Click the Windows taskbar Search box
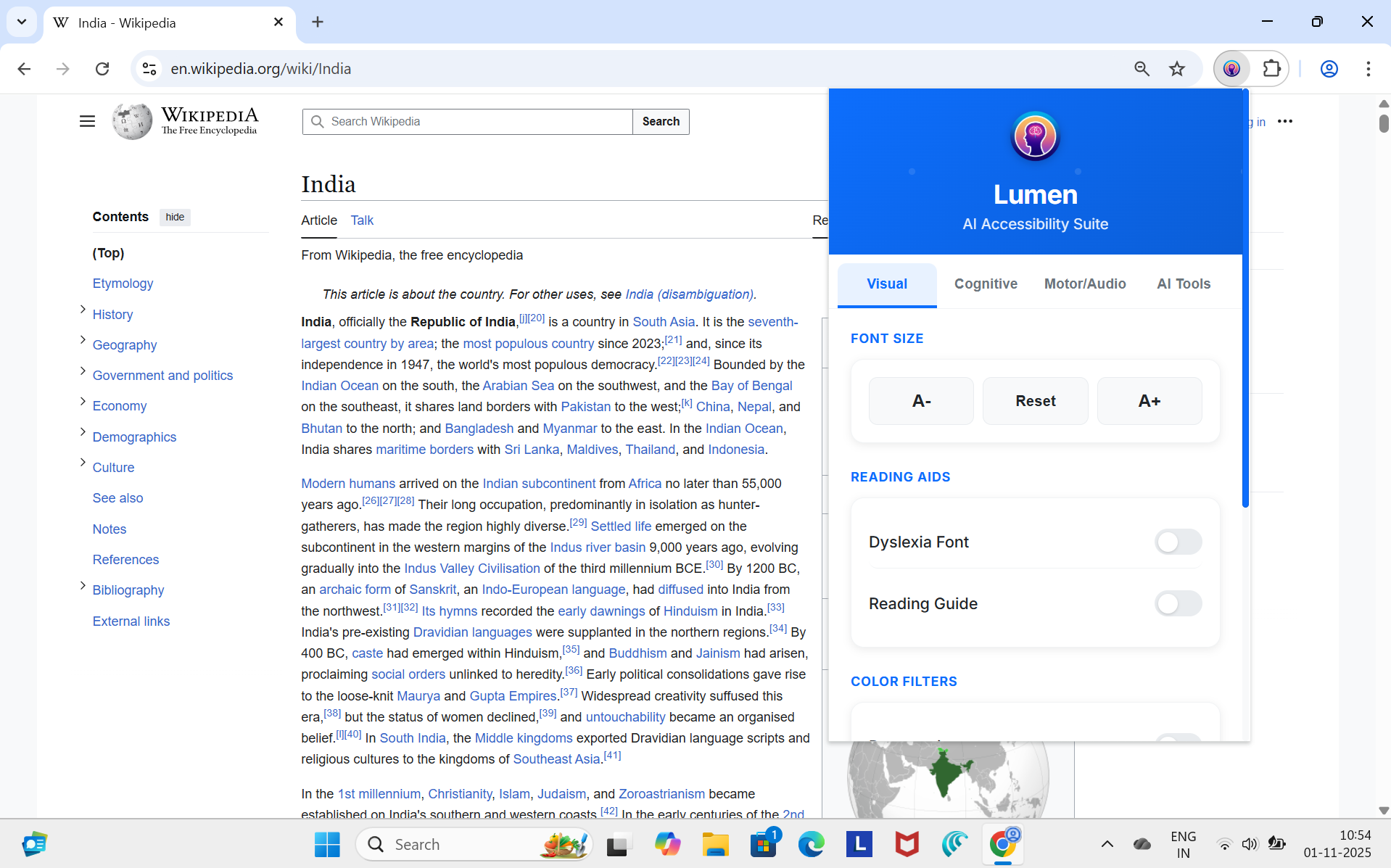 (x=474, y=844)
